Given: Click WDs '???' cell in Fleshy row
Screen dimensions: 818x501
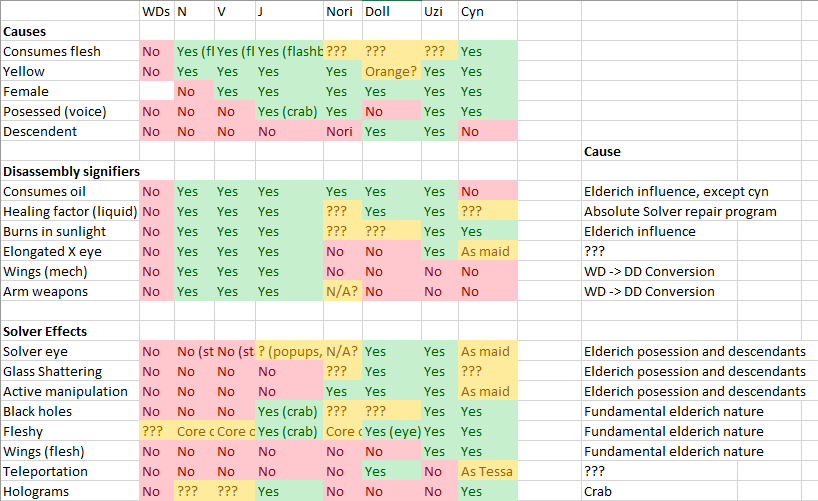Looking at the screenshot, I should click(157, 432).
